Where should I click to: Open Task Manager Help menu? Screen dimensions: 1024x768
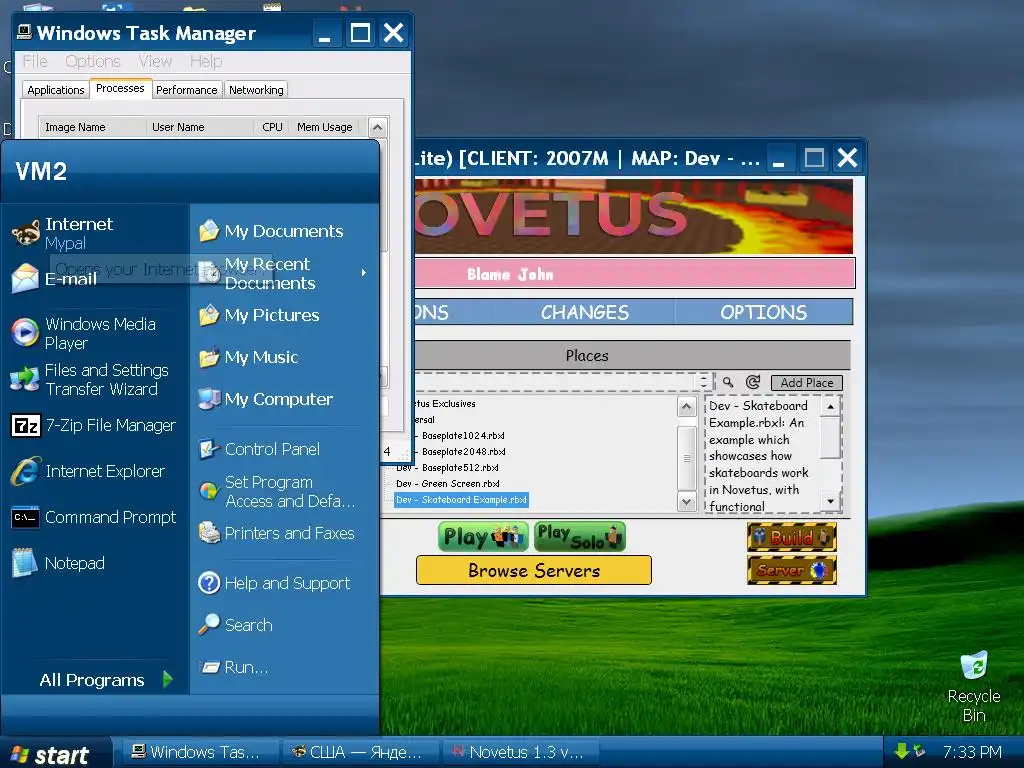(x=206, y=61)
